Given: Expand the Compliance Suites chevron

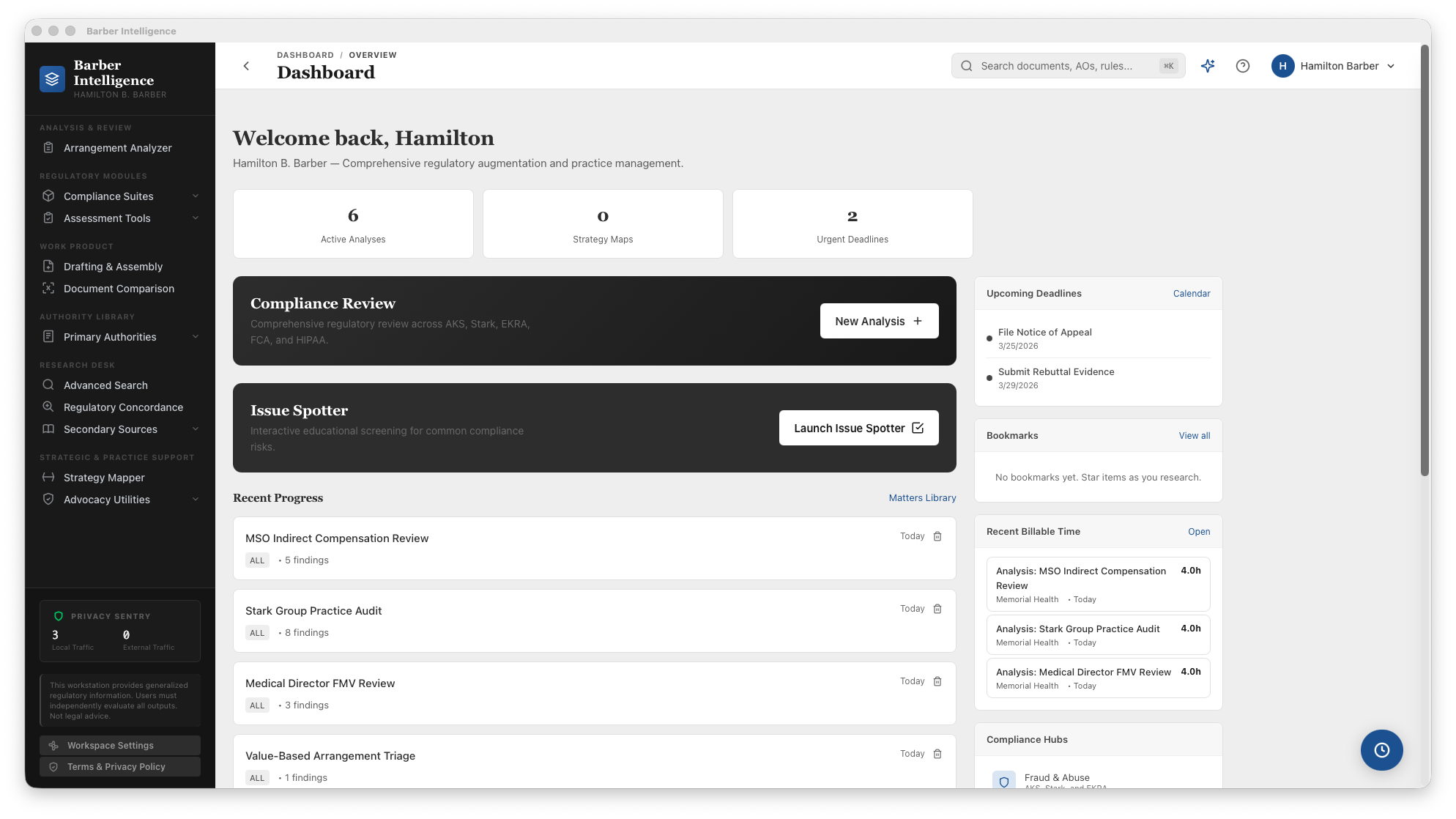Looking at the screenshot, I should coord(196,196).
